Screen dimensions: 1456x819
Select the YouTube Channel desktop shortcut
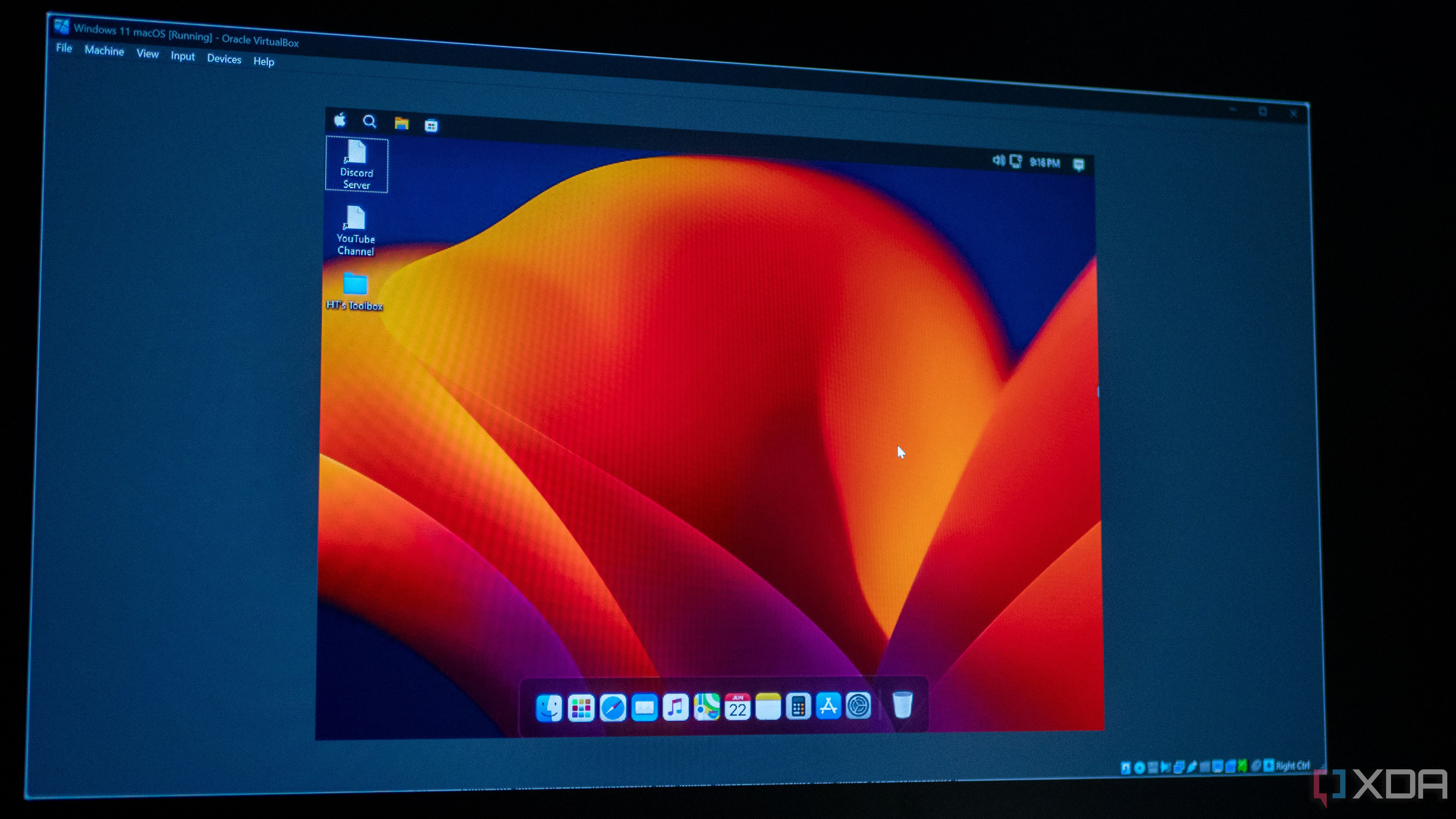356,231
